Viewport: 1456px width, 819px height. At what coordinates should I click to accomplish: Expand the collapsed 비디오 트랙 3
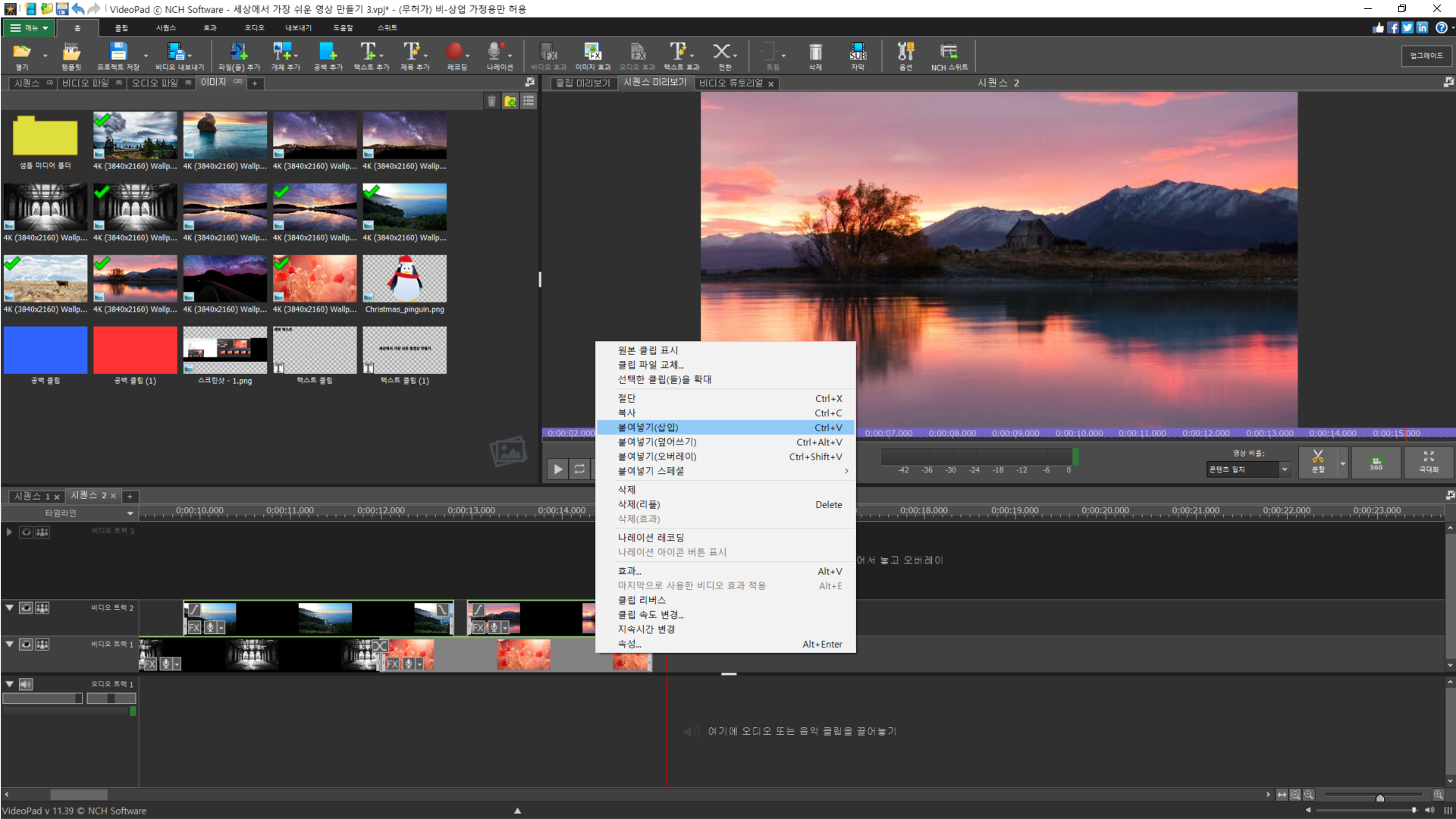(x=9, y=532)
